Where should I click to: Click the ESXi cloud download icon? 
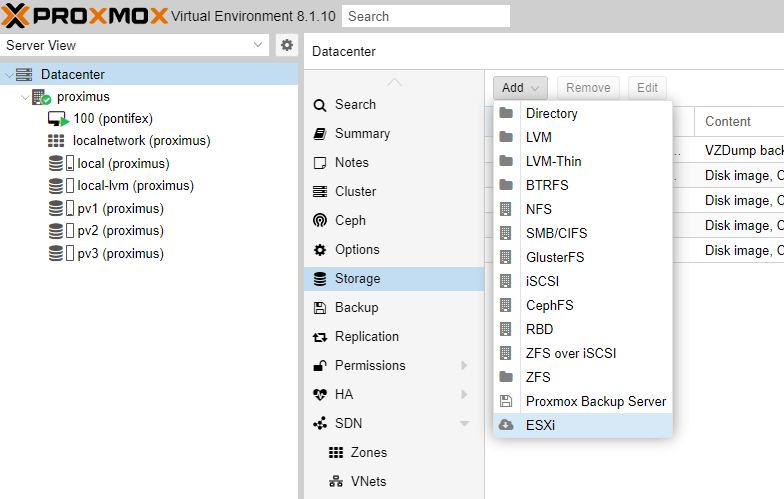point(506,425)
